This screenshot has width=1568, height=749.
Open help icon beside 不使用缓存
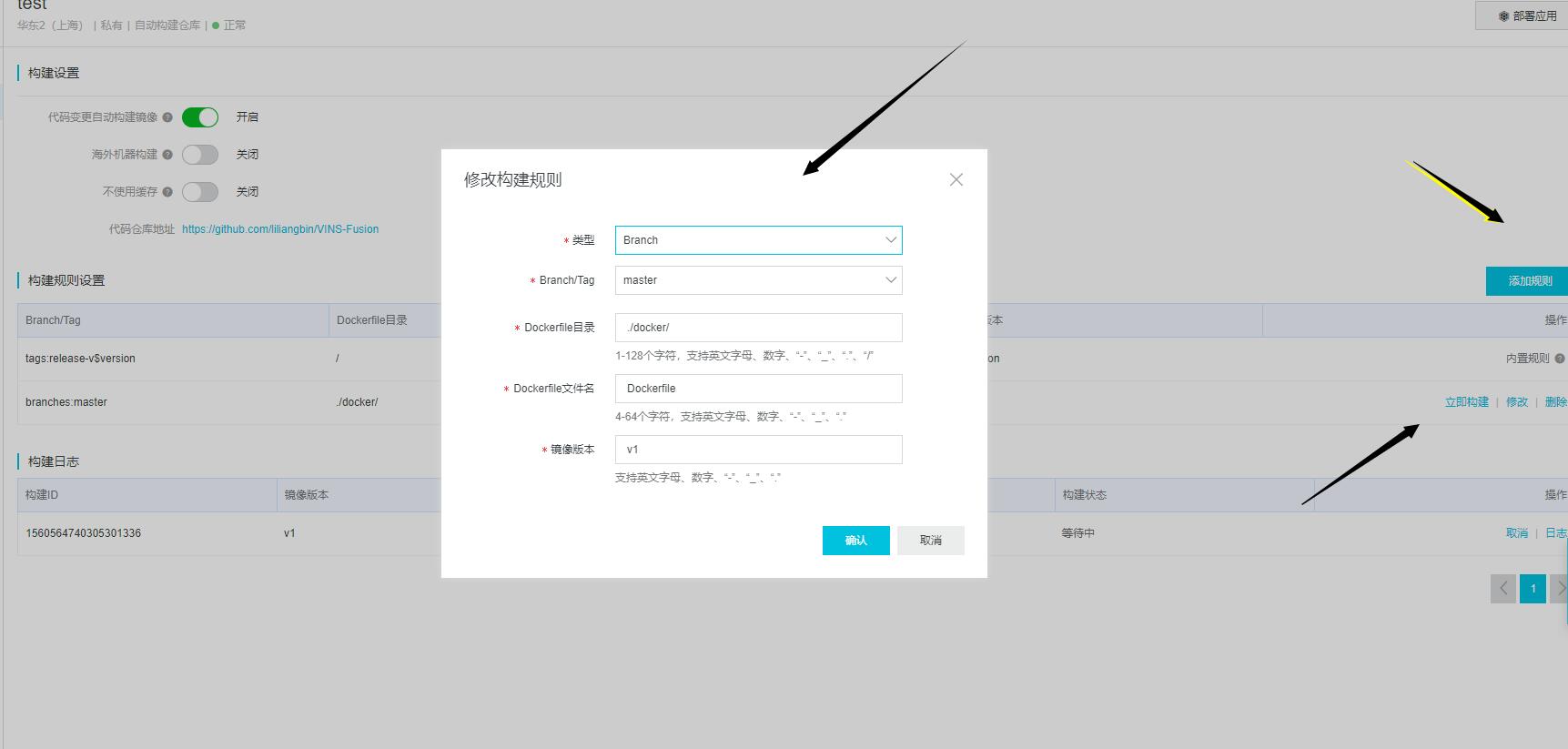tap(167, 192)
